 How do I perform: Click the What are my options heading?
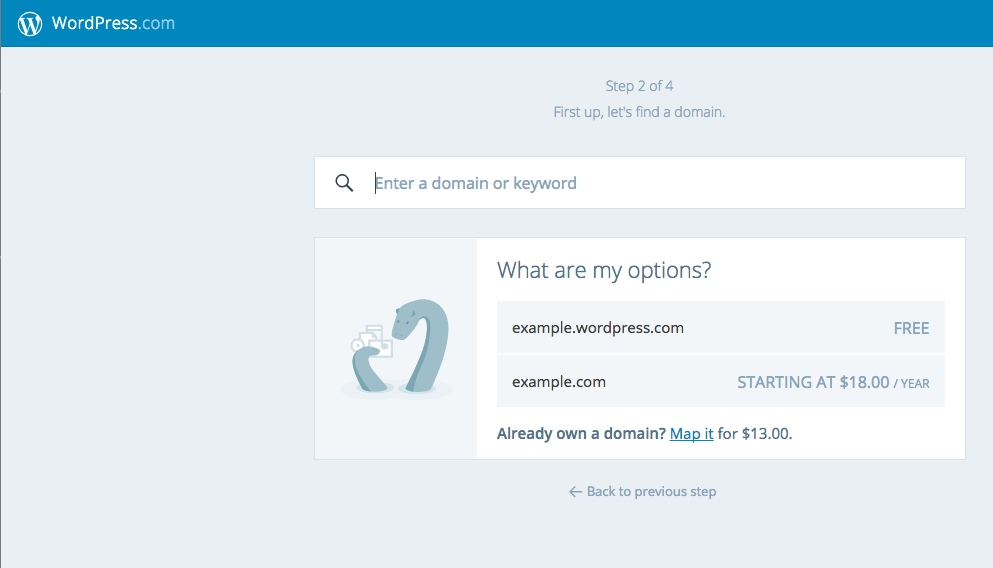pos(604,270)
